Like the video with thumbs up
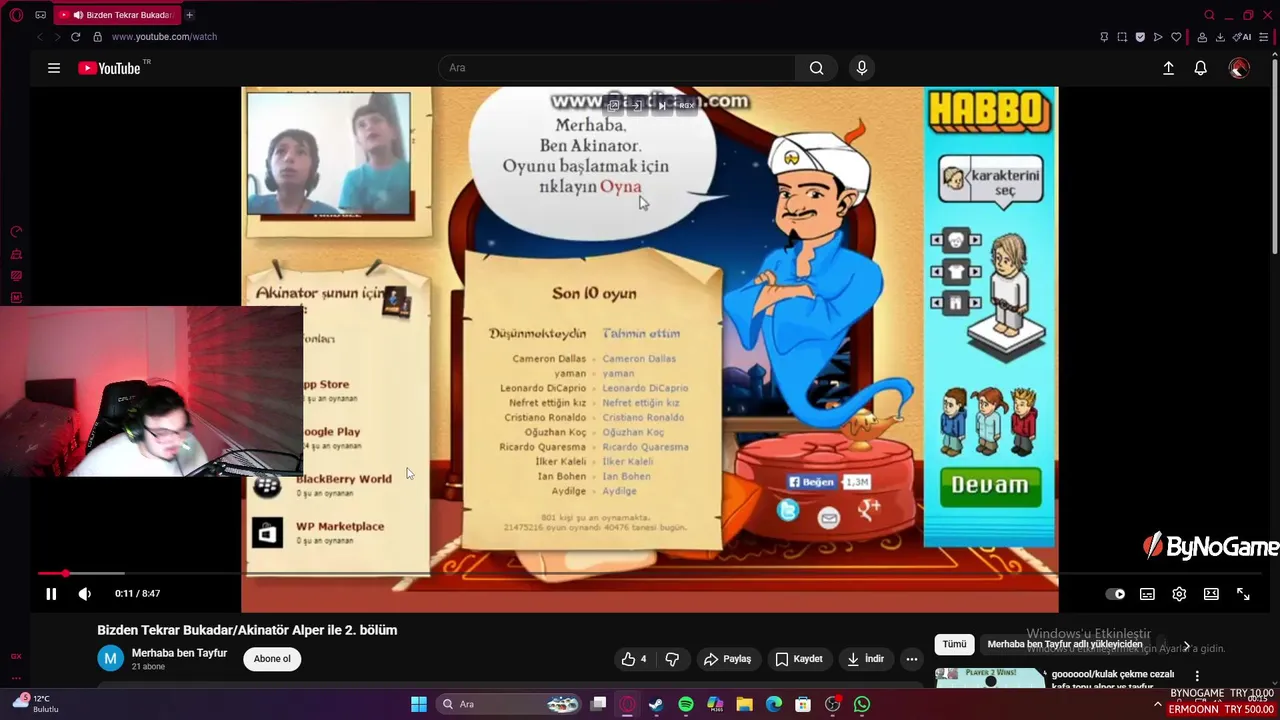 (633, 659)
